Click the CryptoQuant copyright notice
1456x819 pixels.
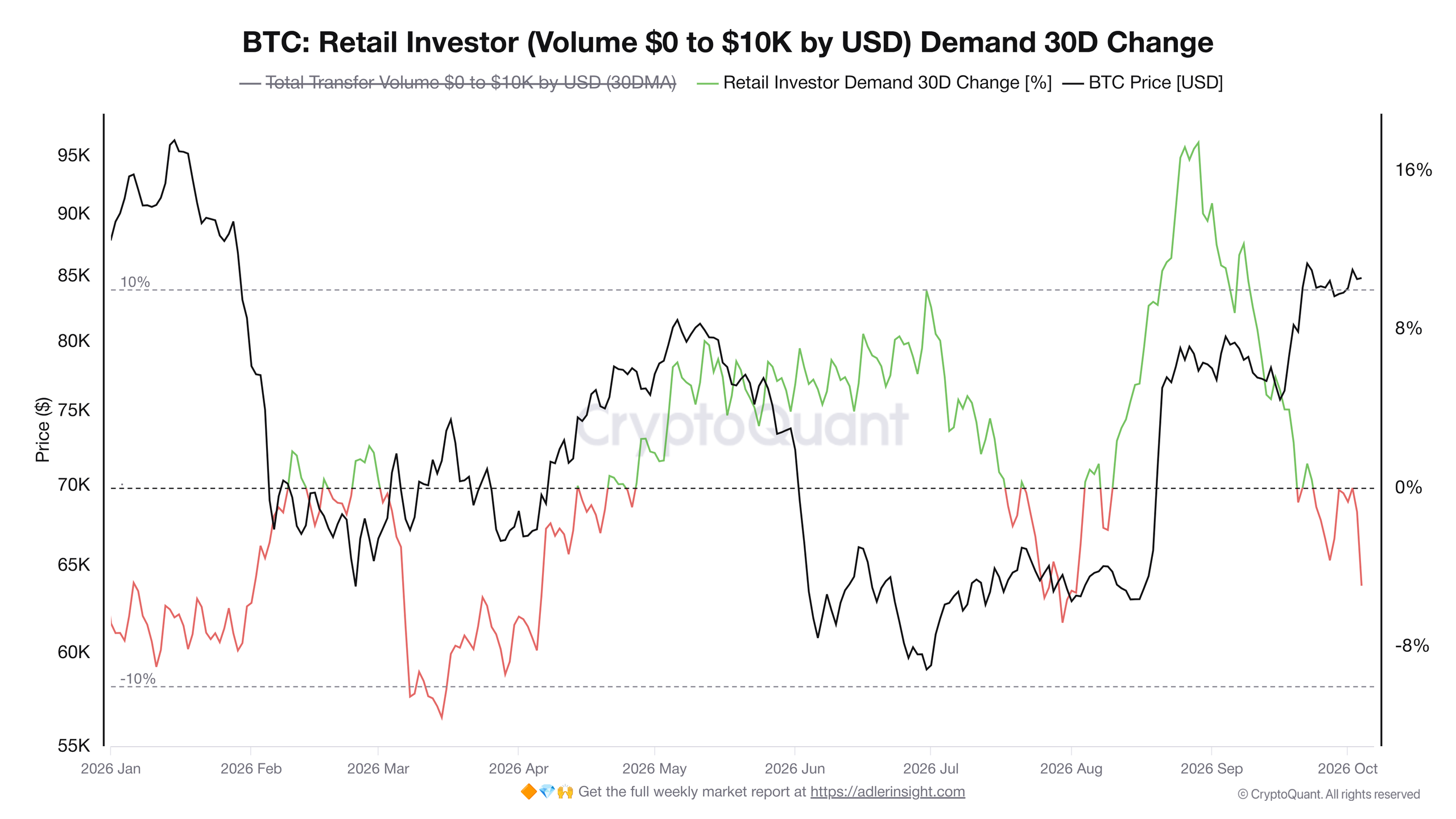(x=1329, y=794)
